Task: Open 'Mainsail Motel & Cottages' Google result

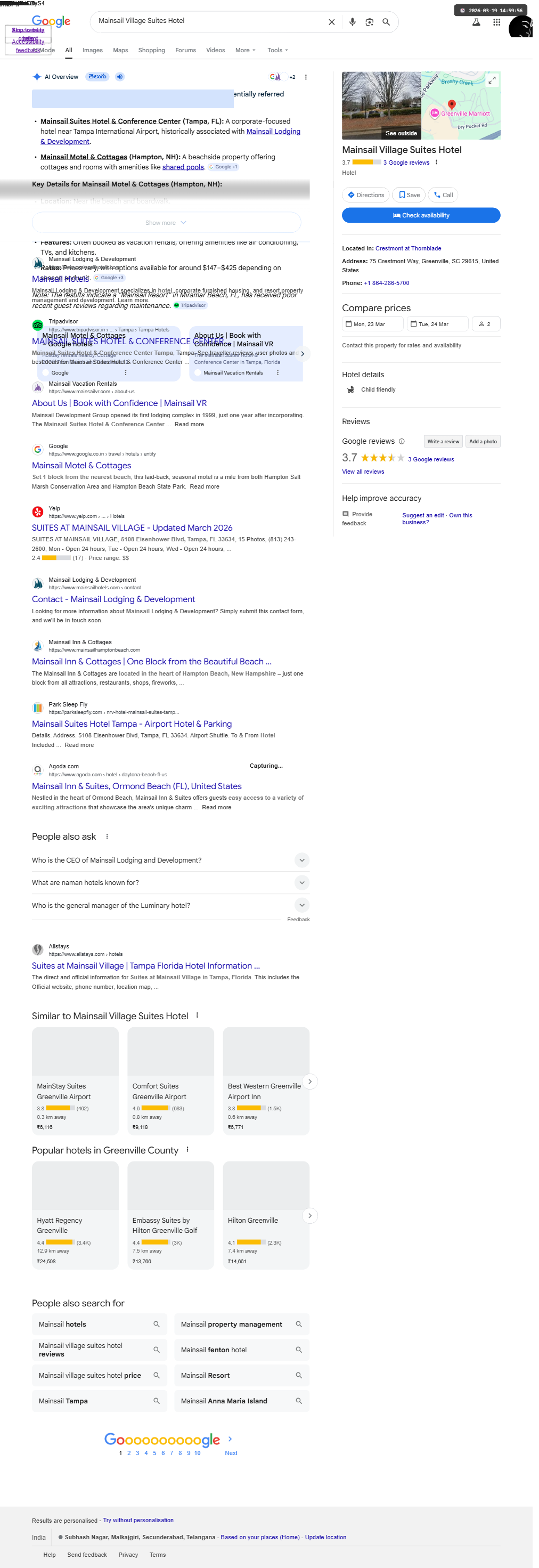Action: coord(81,465)
